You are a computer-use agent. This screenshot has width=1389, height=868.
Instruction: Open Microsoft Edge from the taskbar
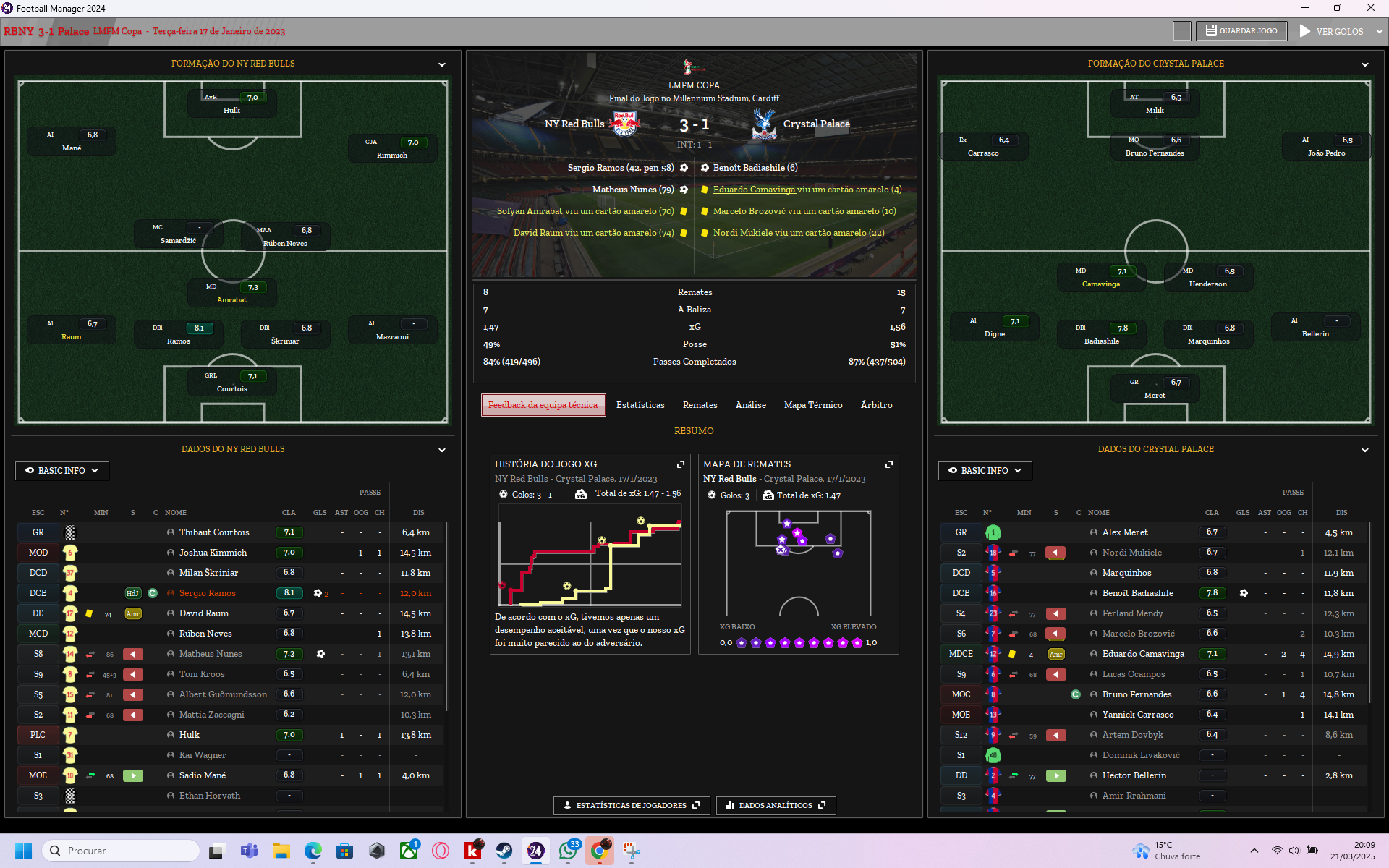pyautogui.click(x=313, y=851)
